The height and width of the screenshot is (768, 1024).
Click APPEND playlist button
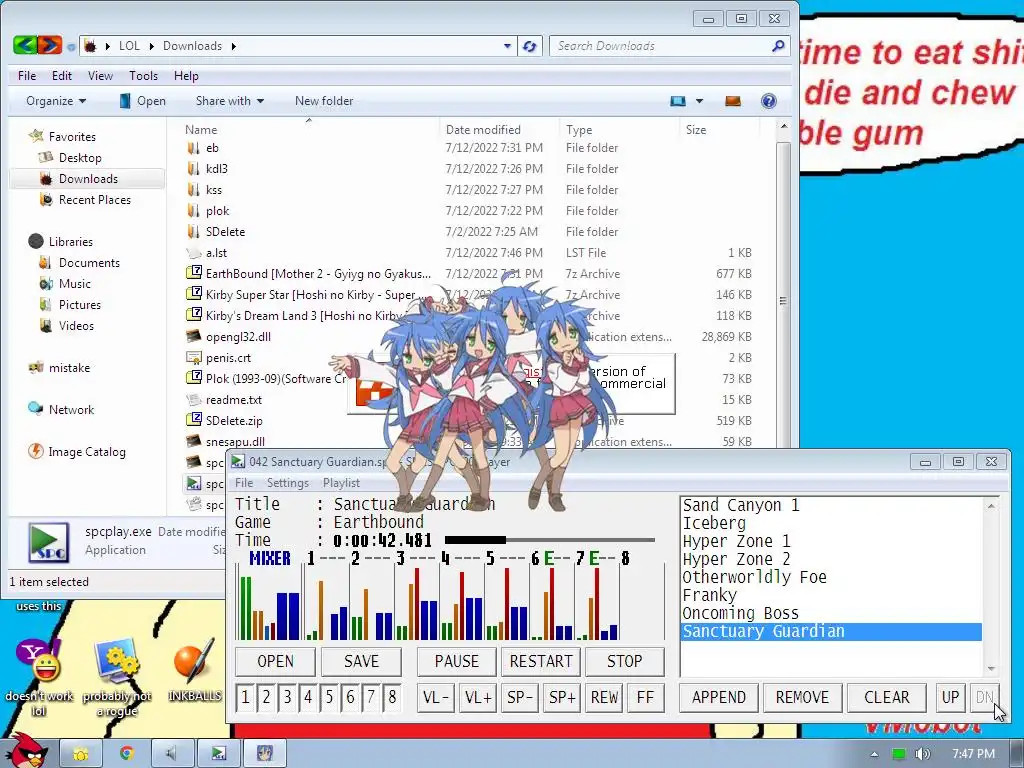719,697
